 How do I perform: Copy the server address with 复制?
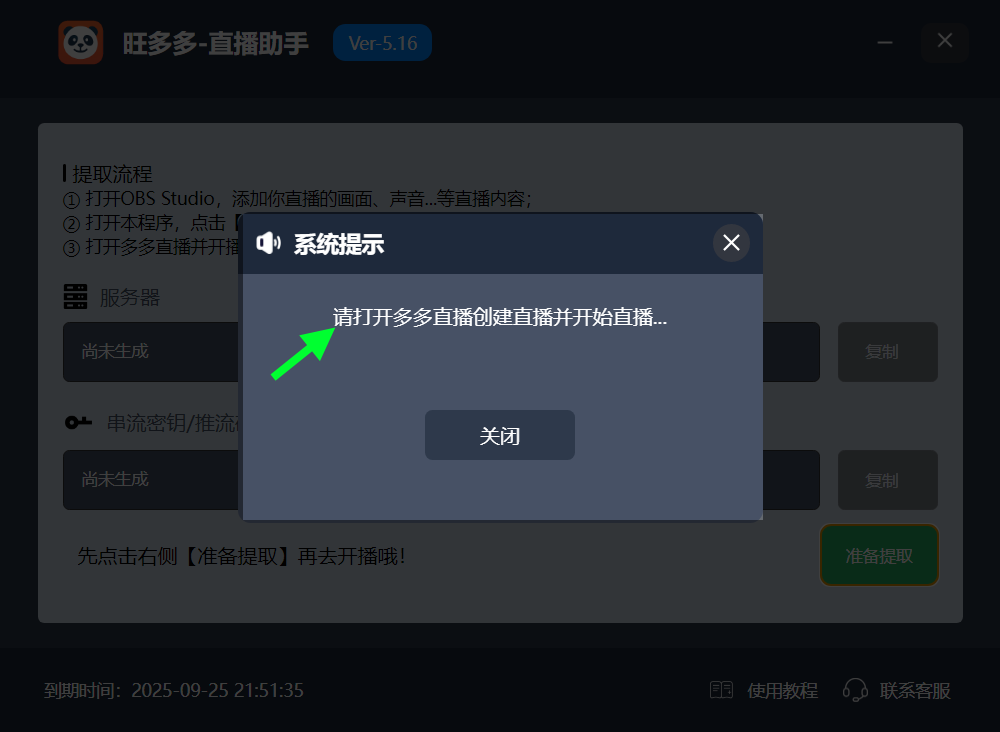point(887,352)
